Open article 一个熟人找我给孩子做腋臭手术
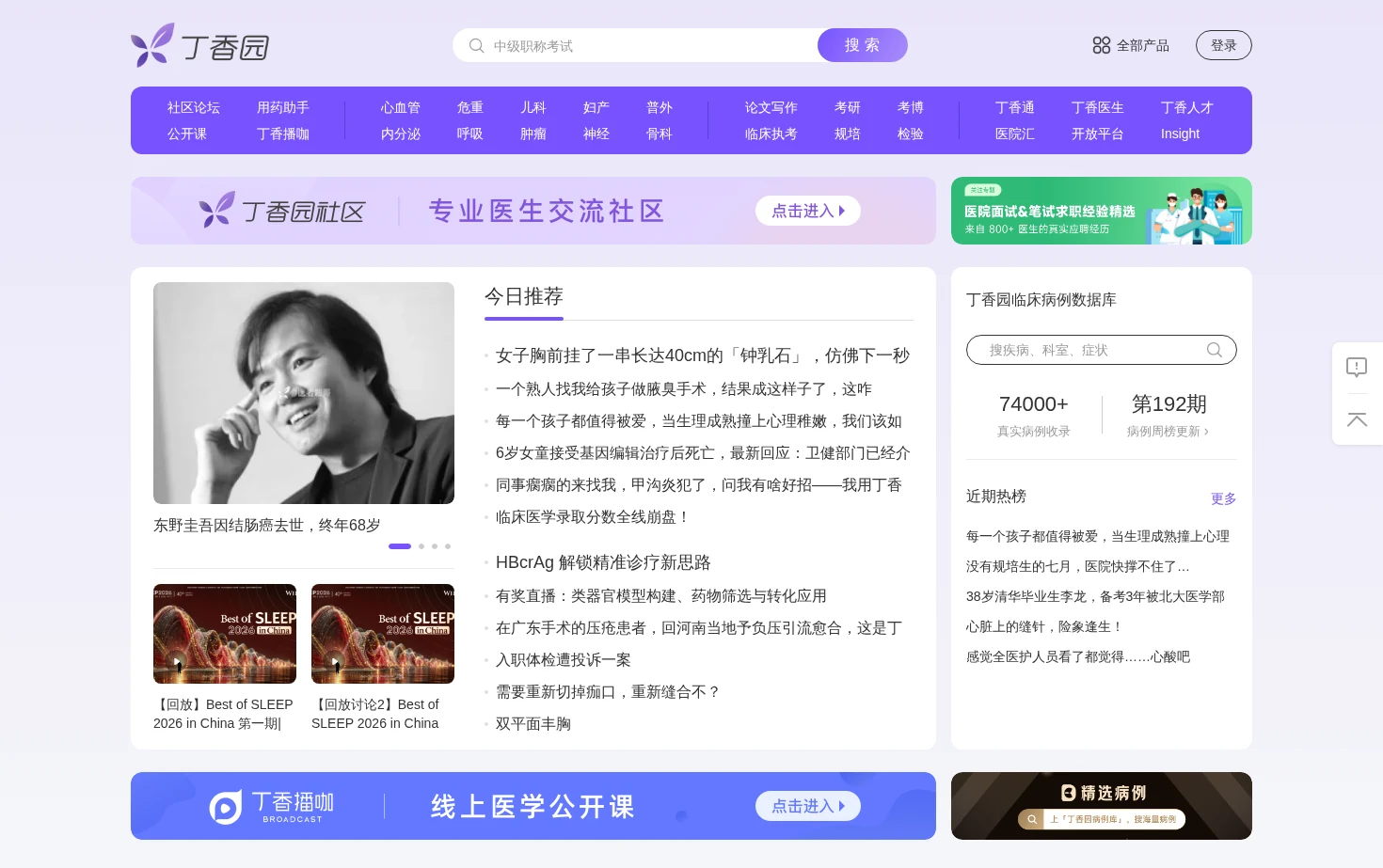 point(684,389)
